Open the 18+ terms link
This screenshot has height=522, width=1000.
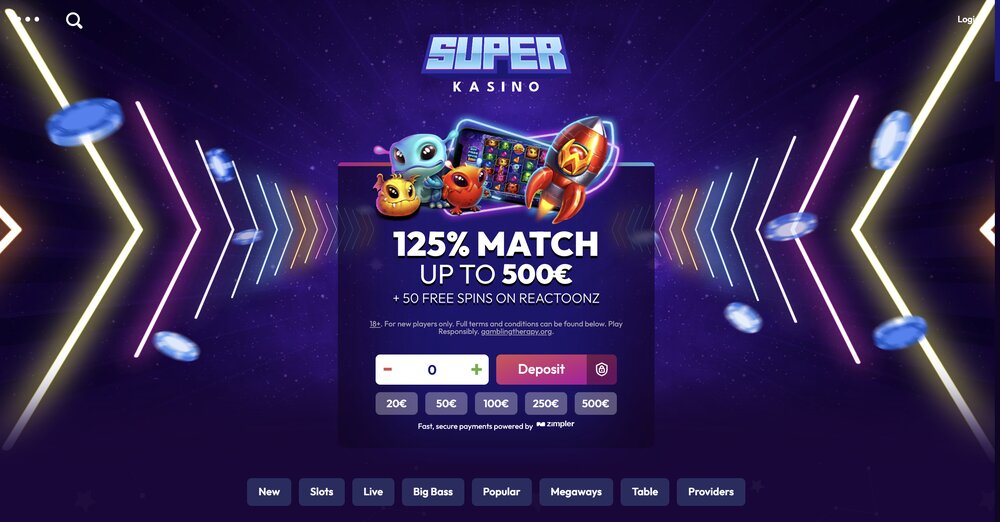coord(375,324)
